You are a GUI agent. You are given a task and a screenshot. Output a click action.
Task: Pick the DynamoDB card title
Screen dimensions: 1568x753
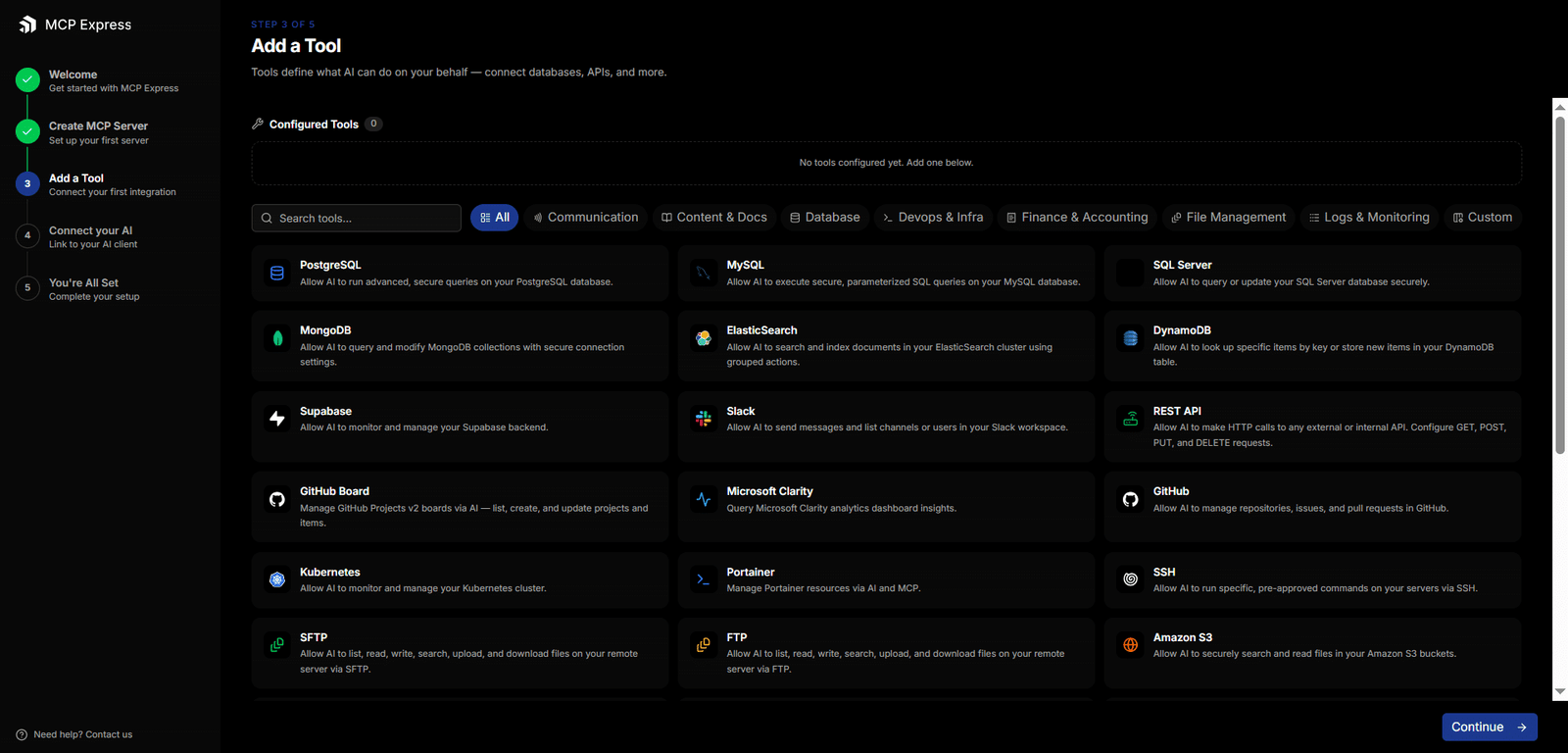click(1183, 330)
